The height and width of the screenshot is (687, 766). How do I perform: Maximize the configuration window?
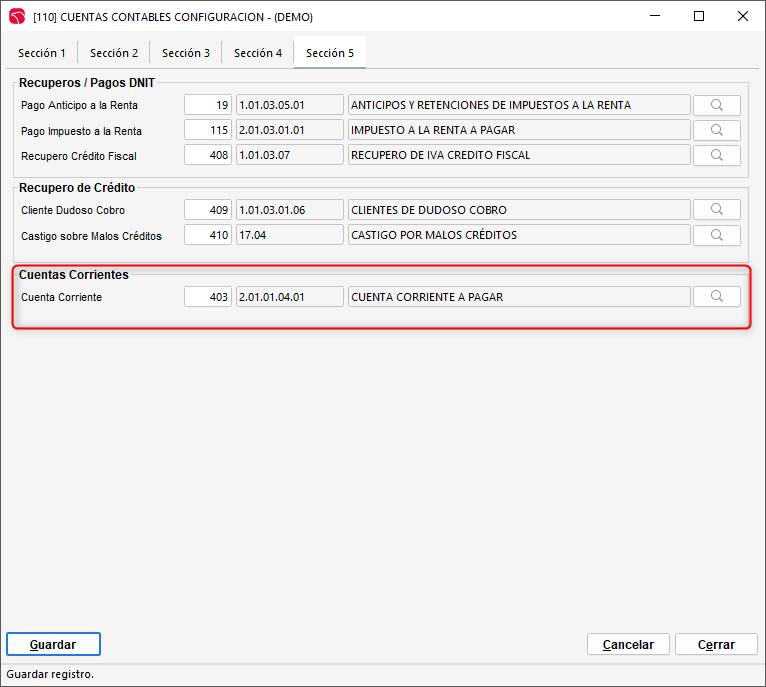pyautogui.click(x=699, y=16)
